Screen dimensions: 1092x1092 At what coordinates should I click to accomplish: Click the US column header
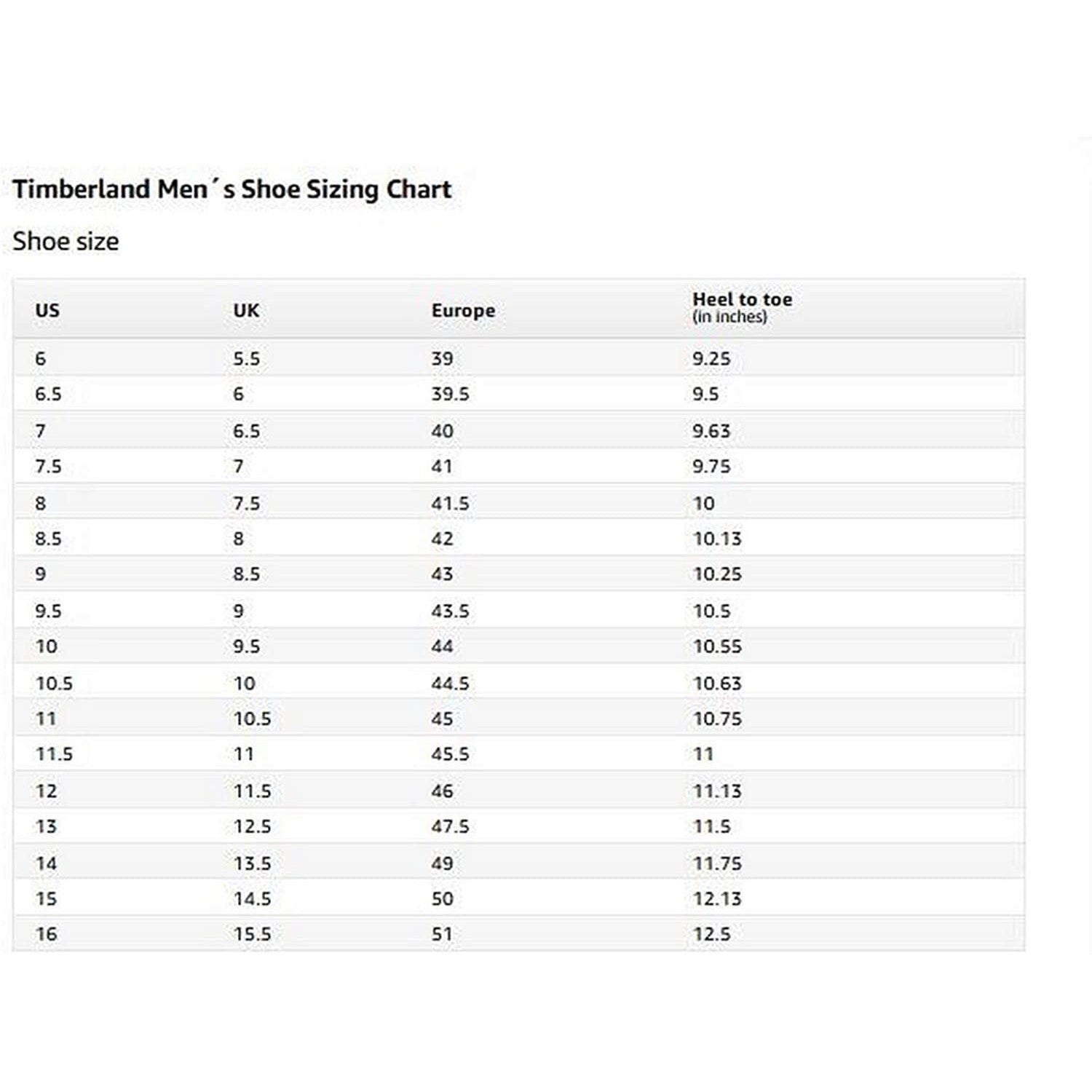click(x=47, y=310)
